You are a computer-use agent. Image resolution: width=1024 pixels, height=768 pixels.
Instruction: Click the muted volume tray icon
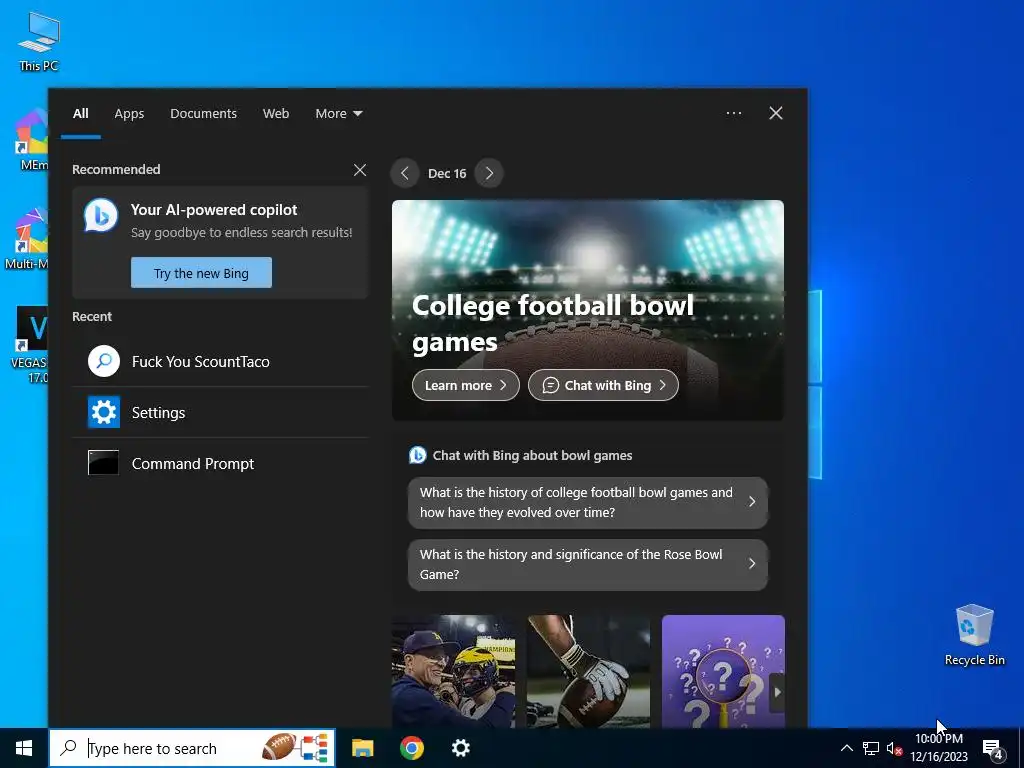coord(894,748)
